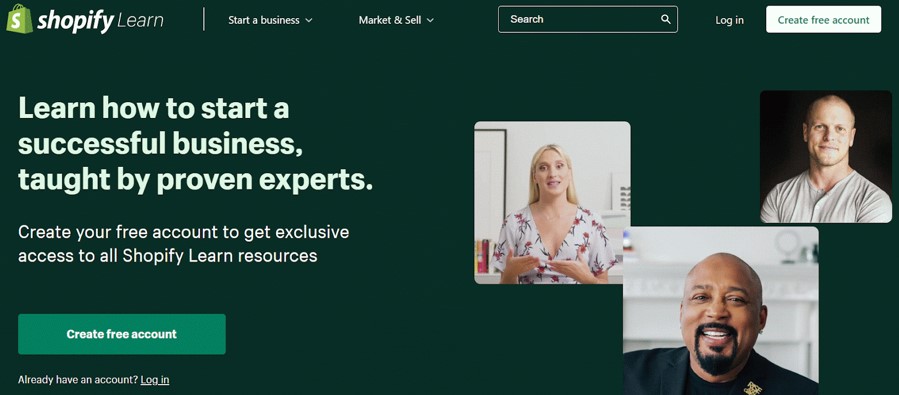Click Log in in the top navigation
Image resolution: width=899 pixels, height=395 pixels.
coord(729,20)
